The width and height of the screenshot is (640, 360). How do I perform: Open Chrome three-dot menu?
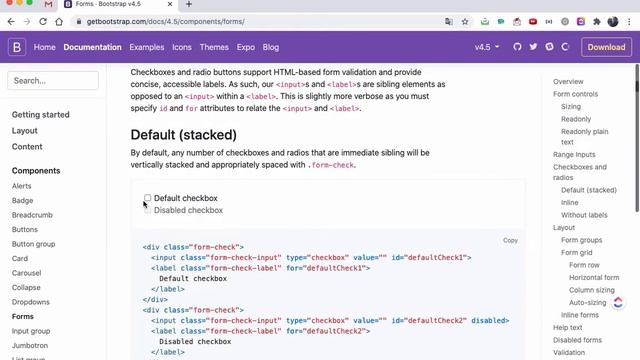(x=629, y=22)
